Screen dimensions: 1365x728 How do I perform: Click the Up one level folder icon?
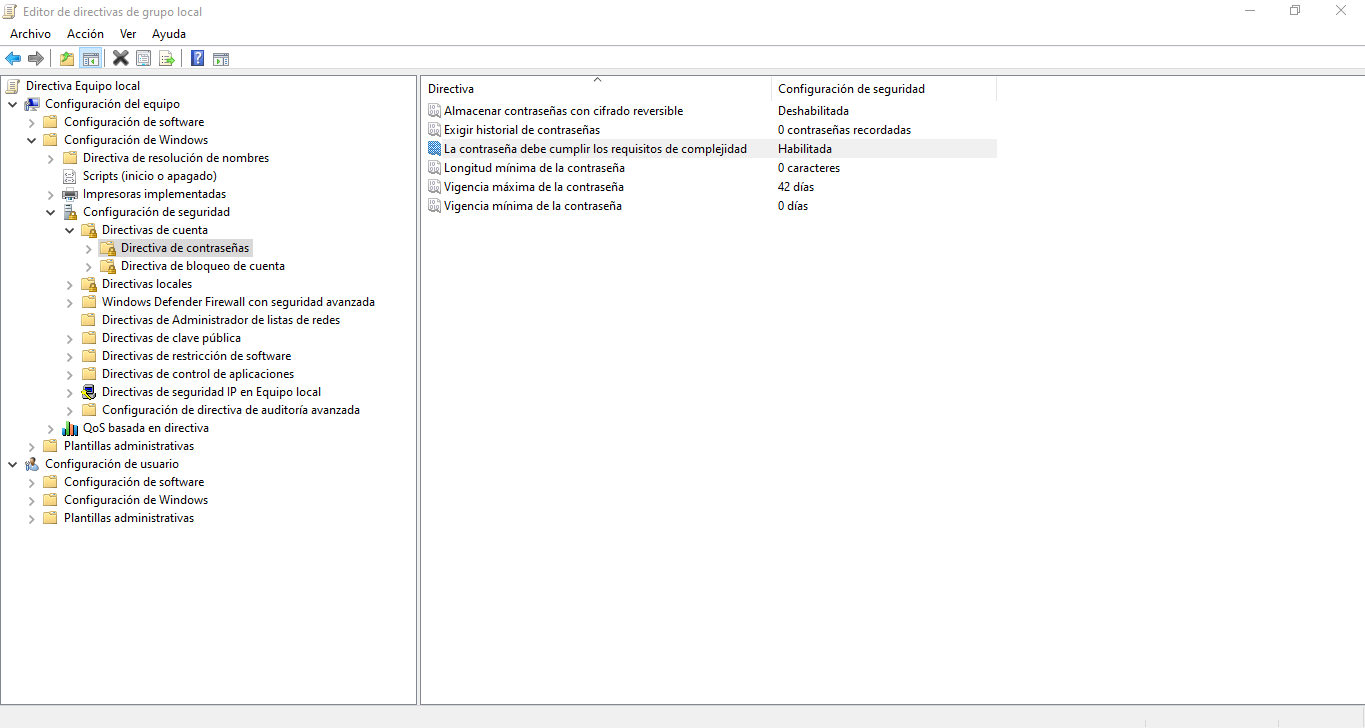click(67, 59)
